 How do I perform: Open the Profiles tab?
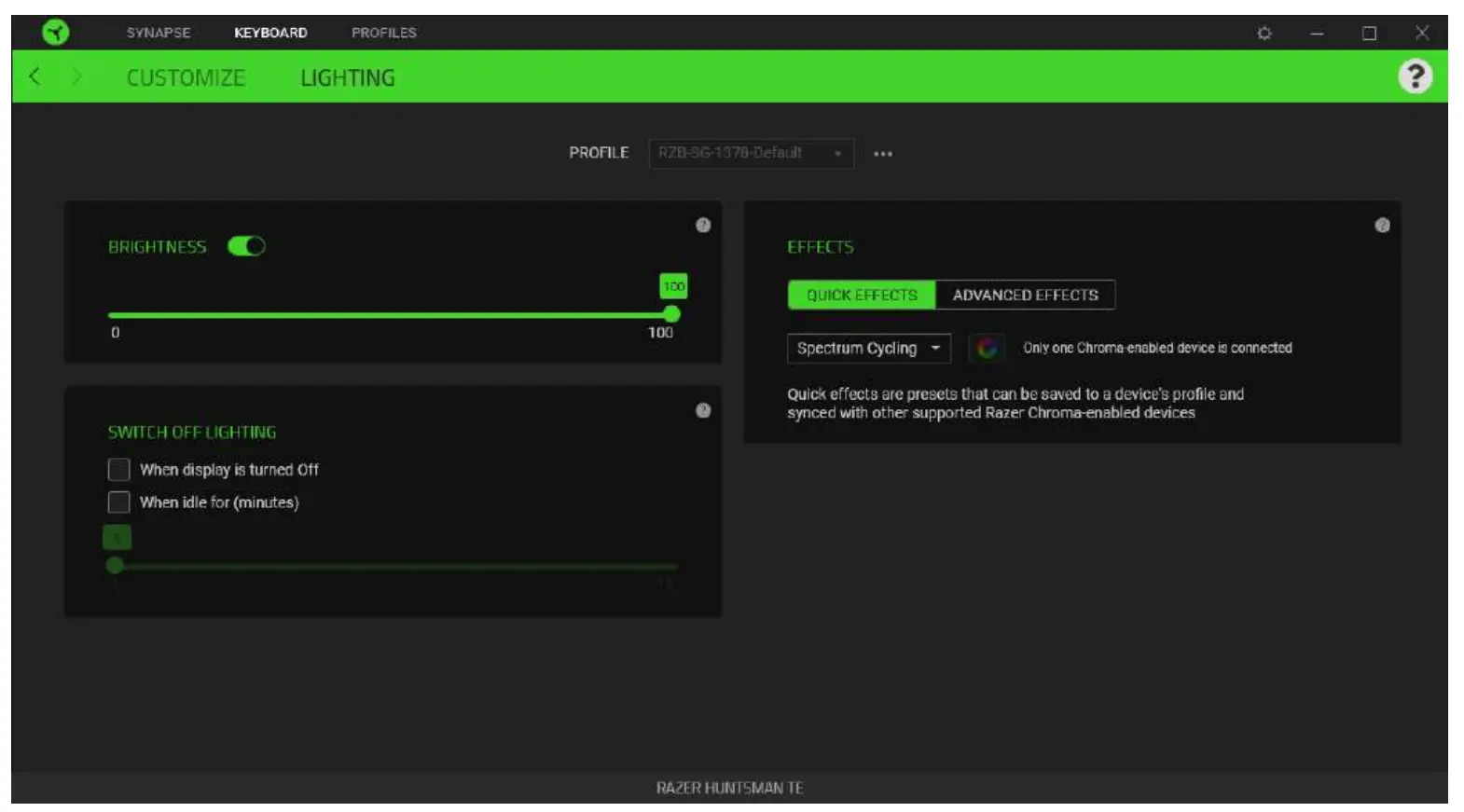(384, 33)
